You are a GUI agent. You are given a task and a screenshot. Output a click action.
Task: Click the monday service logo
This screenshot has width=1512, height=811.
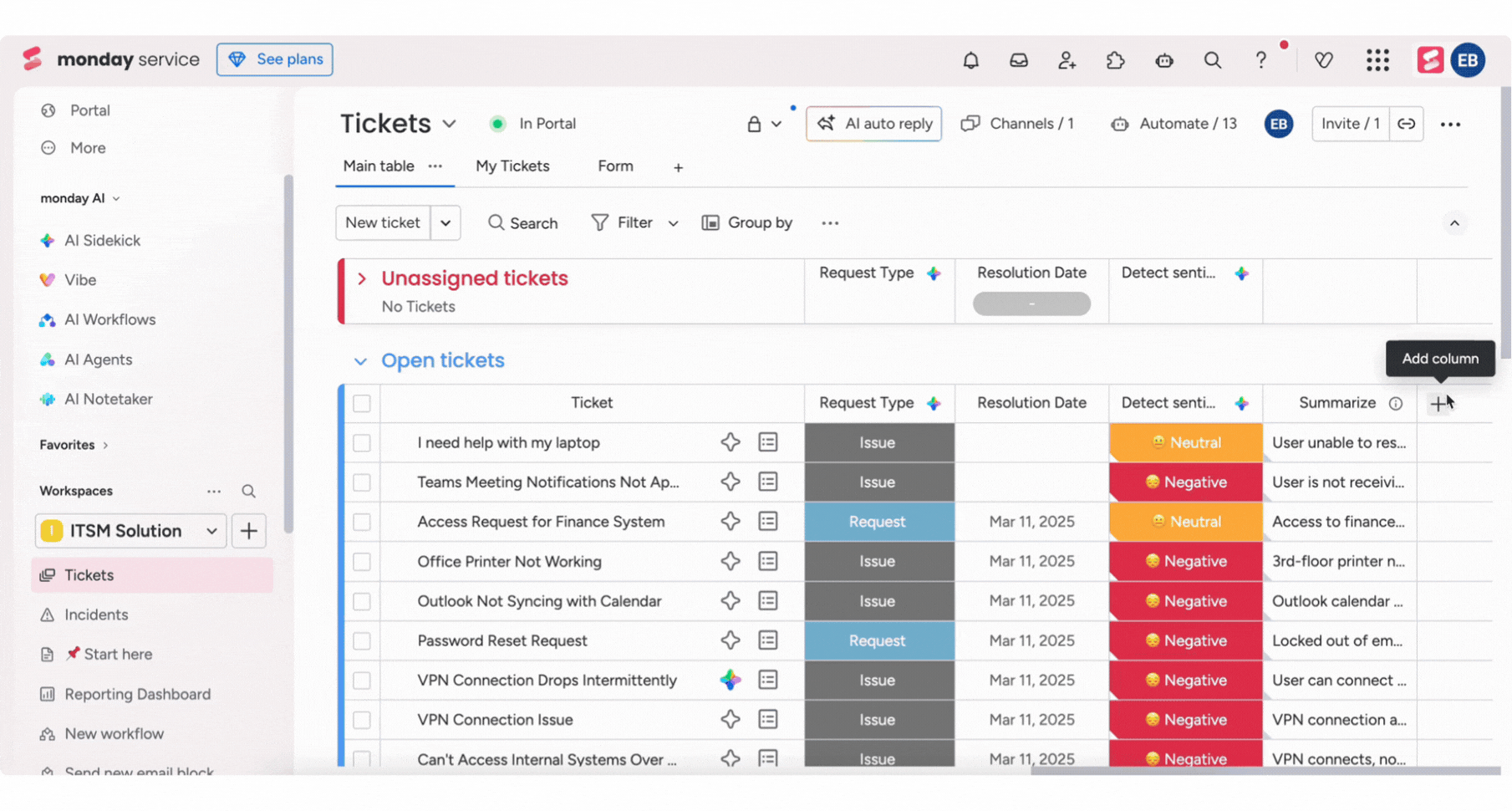click(111, 59)
